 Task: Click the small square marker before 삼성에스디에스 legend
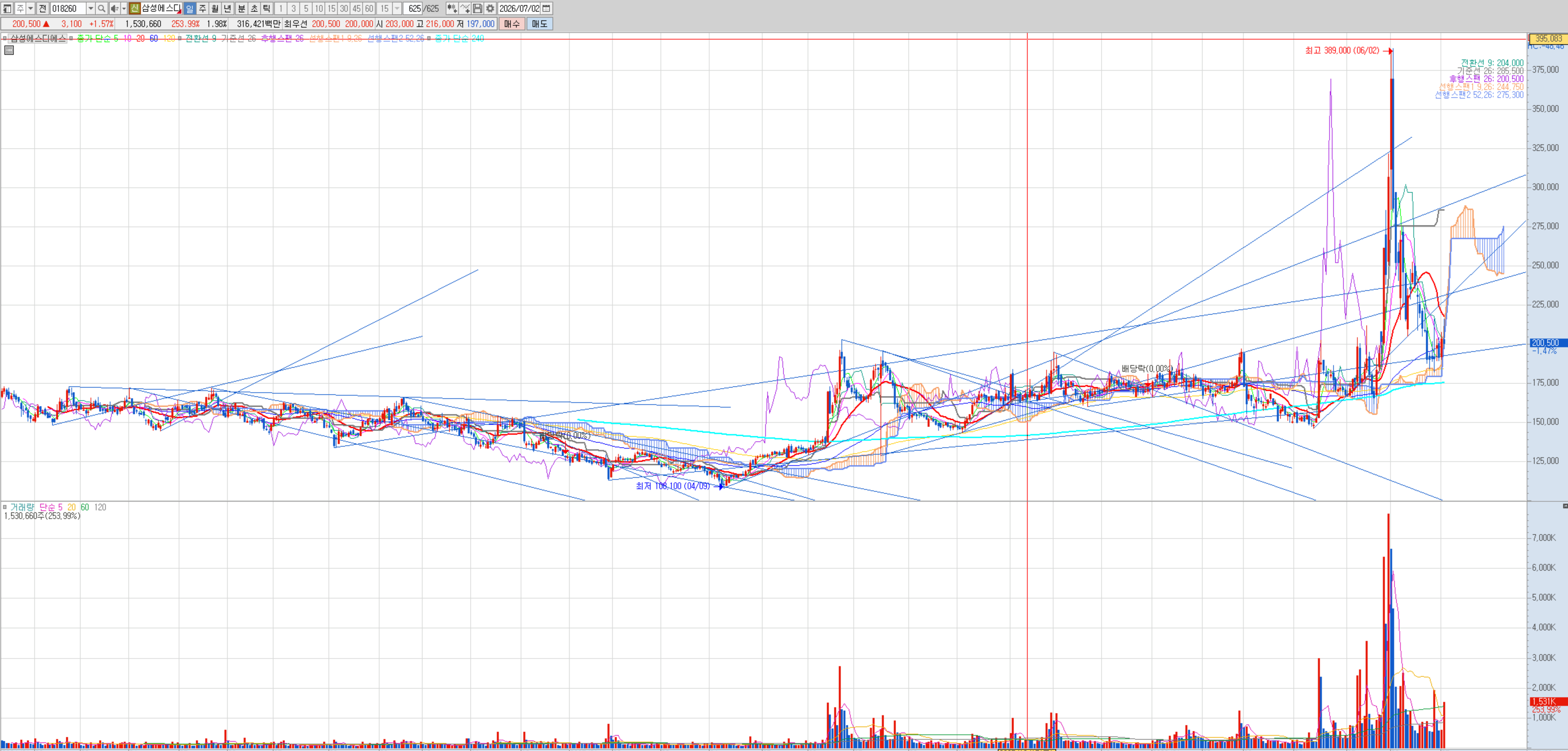click(5, 38)
